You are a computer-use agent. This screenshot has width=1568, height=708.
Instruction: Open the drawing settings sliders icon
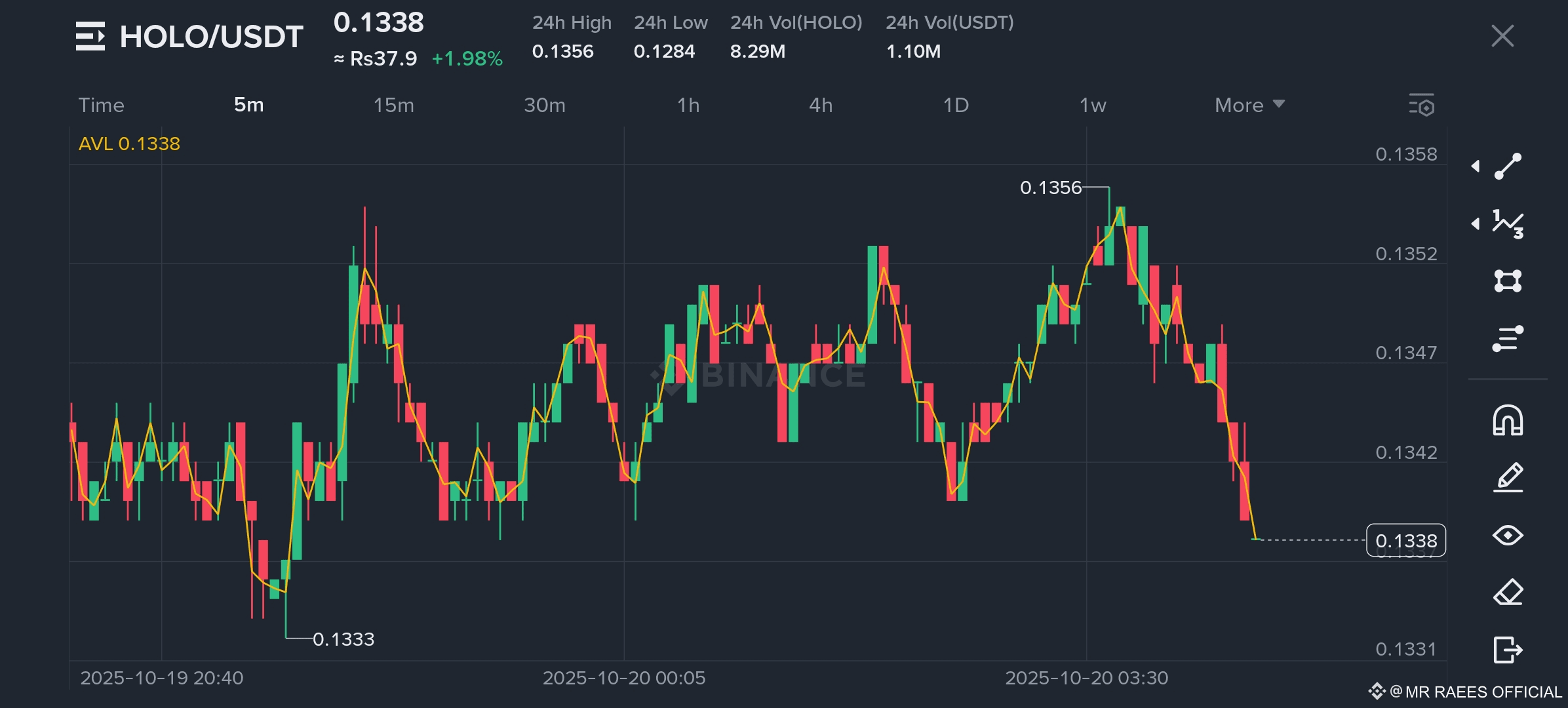pyautogui.click(x=1508, y=338)
